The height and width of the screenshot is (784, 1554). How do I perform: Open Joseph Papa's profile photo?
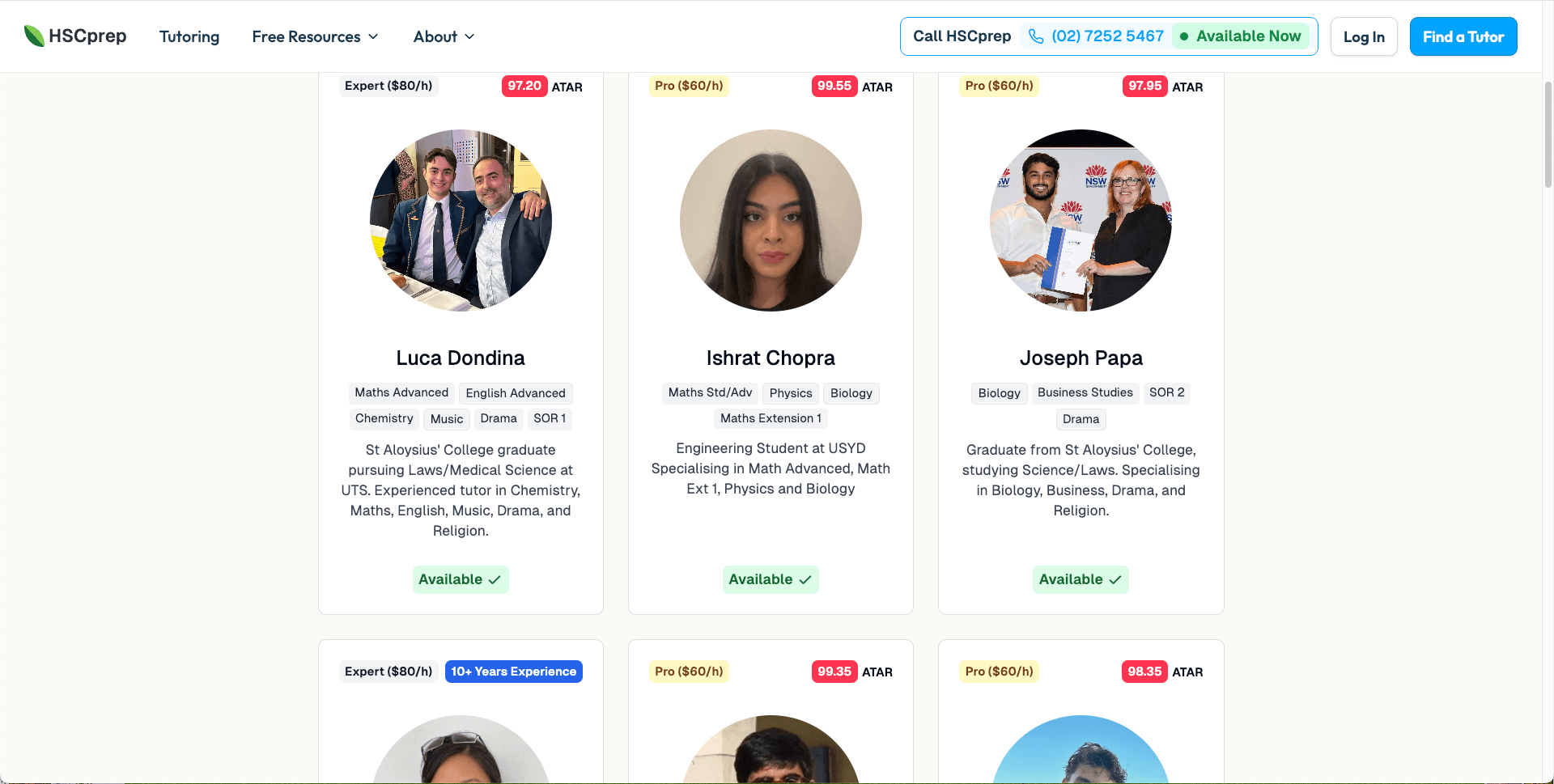1081,220
